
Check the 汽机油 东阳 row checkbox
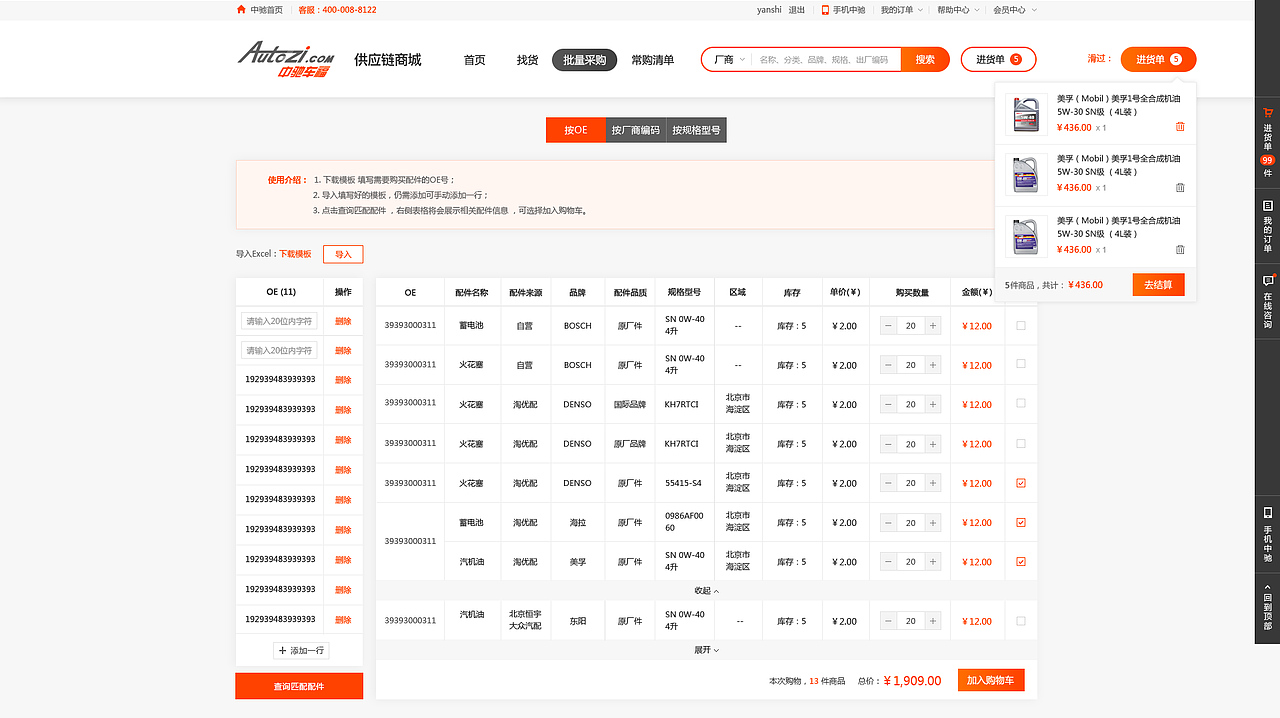1021,620
